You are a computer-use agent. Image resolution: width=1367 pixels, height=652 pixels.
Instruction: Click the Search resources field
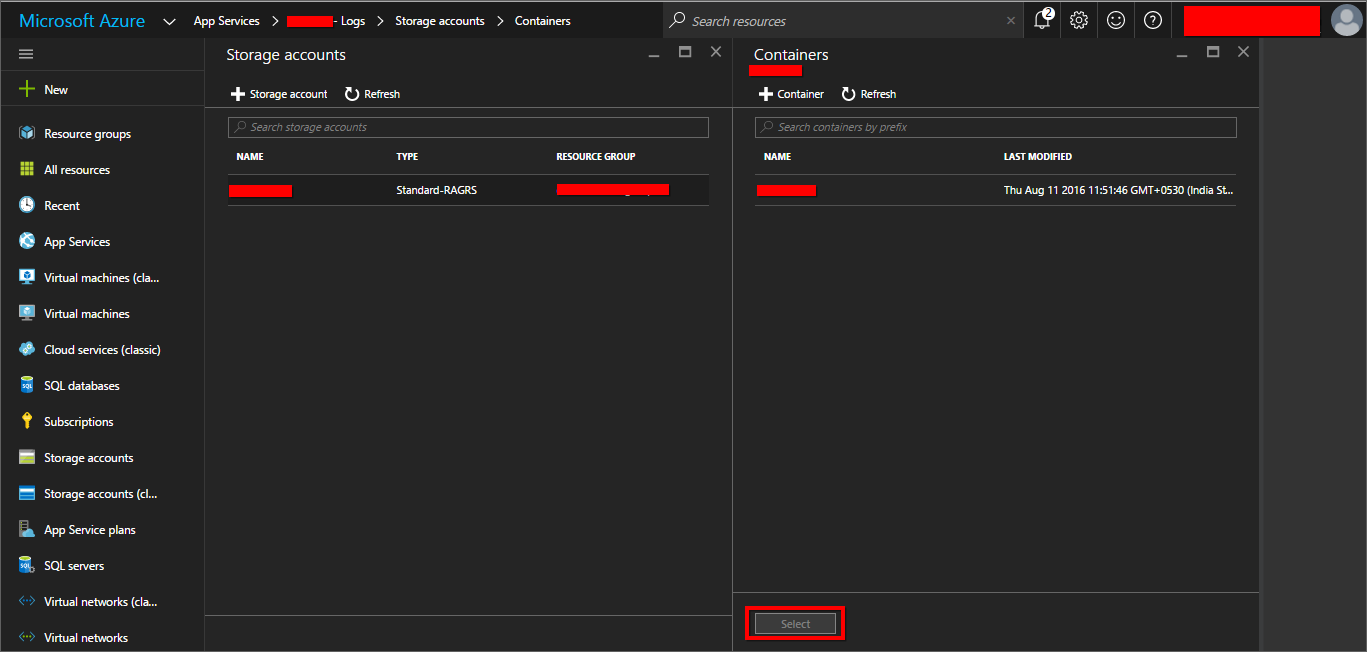[840, 21]
